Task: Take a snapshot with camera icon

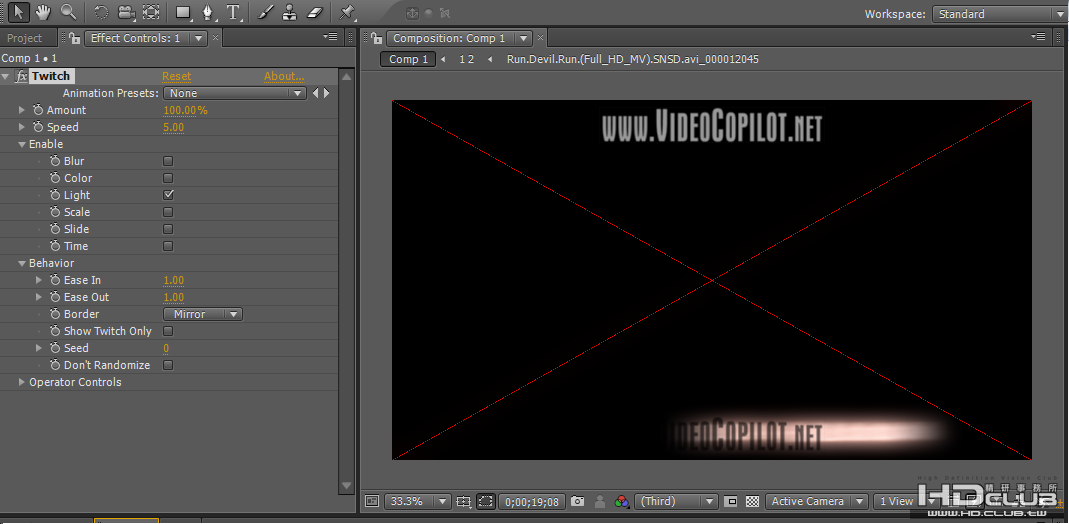Action: pyautogui.click(x=577, y=502)
